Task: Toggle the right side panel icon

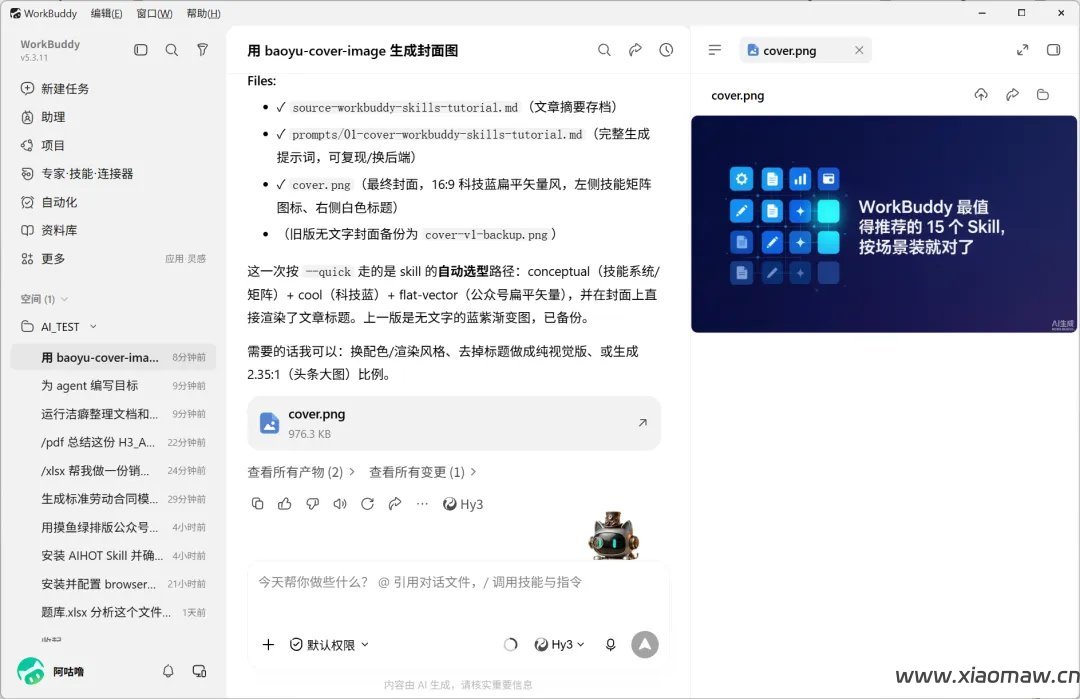Action: tap(1053, 50)
